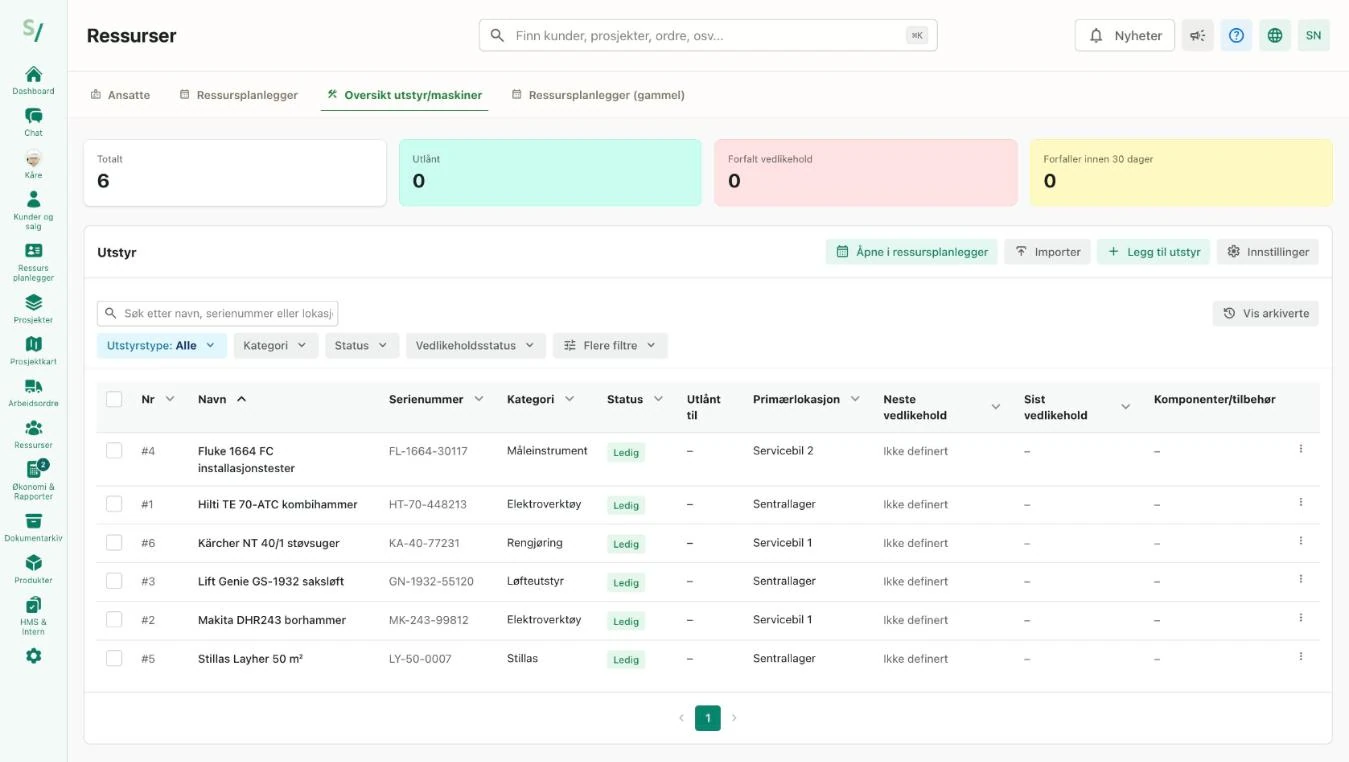Go to Kunder og salg

[33, 208]
